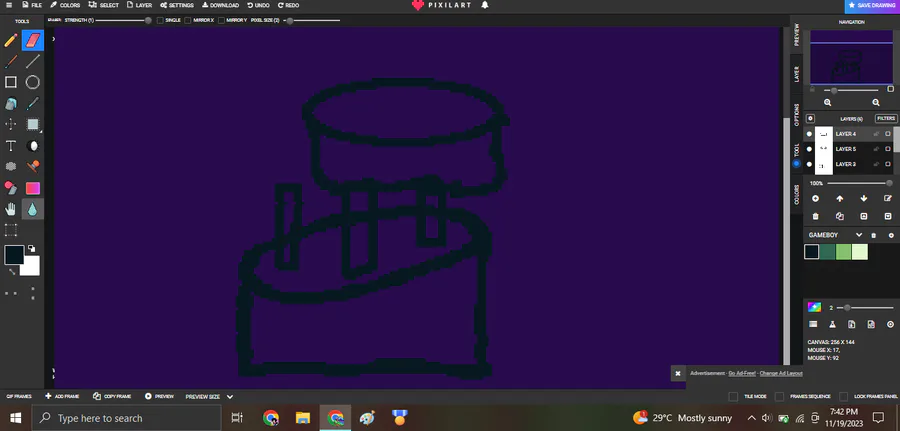Screen dimensions: 900x431
Task: Select the Move tool
Action: click(x=10, y=124)
